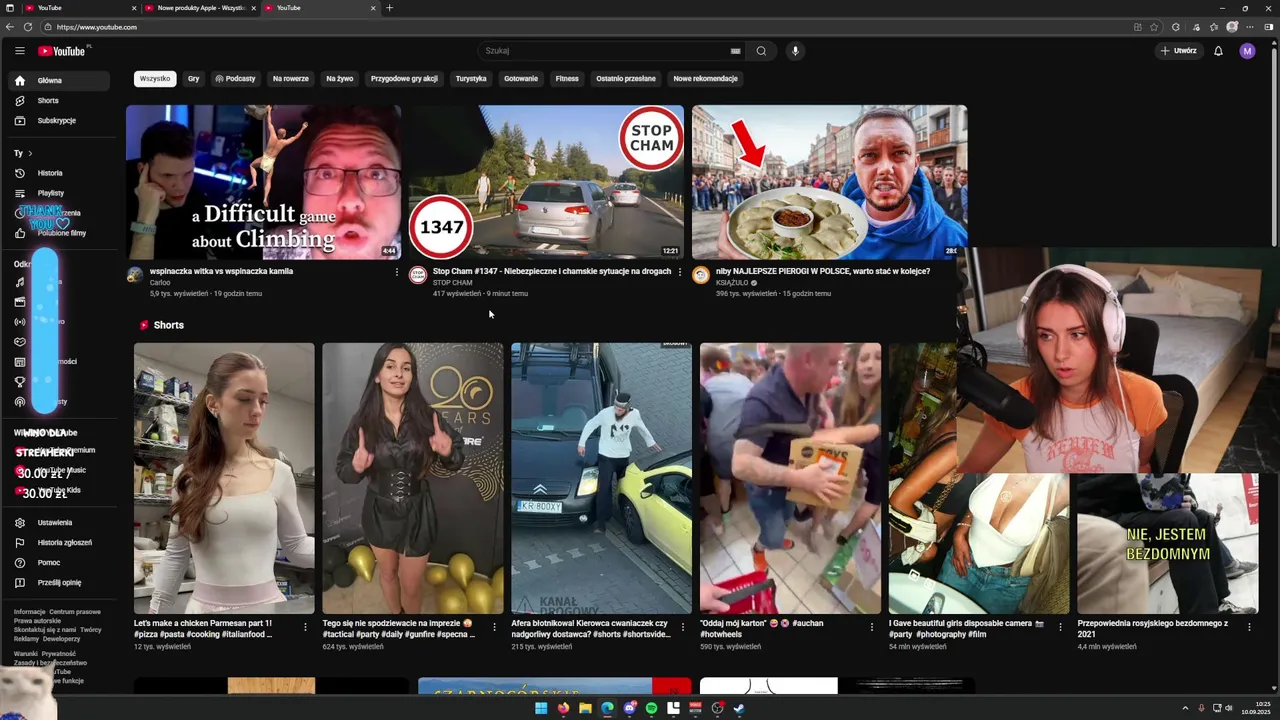This screenshot has width=1280, height=720.
Task: Click the magnifier search button
Action: pos(761,51)
